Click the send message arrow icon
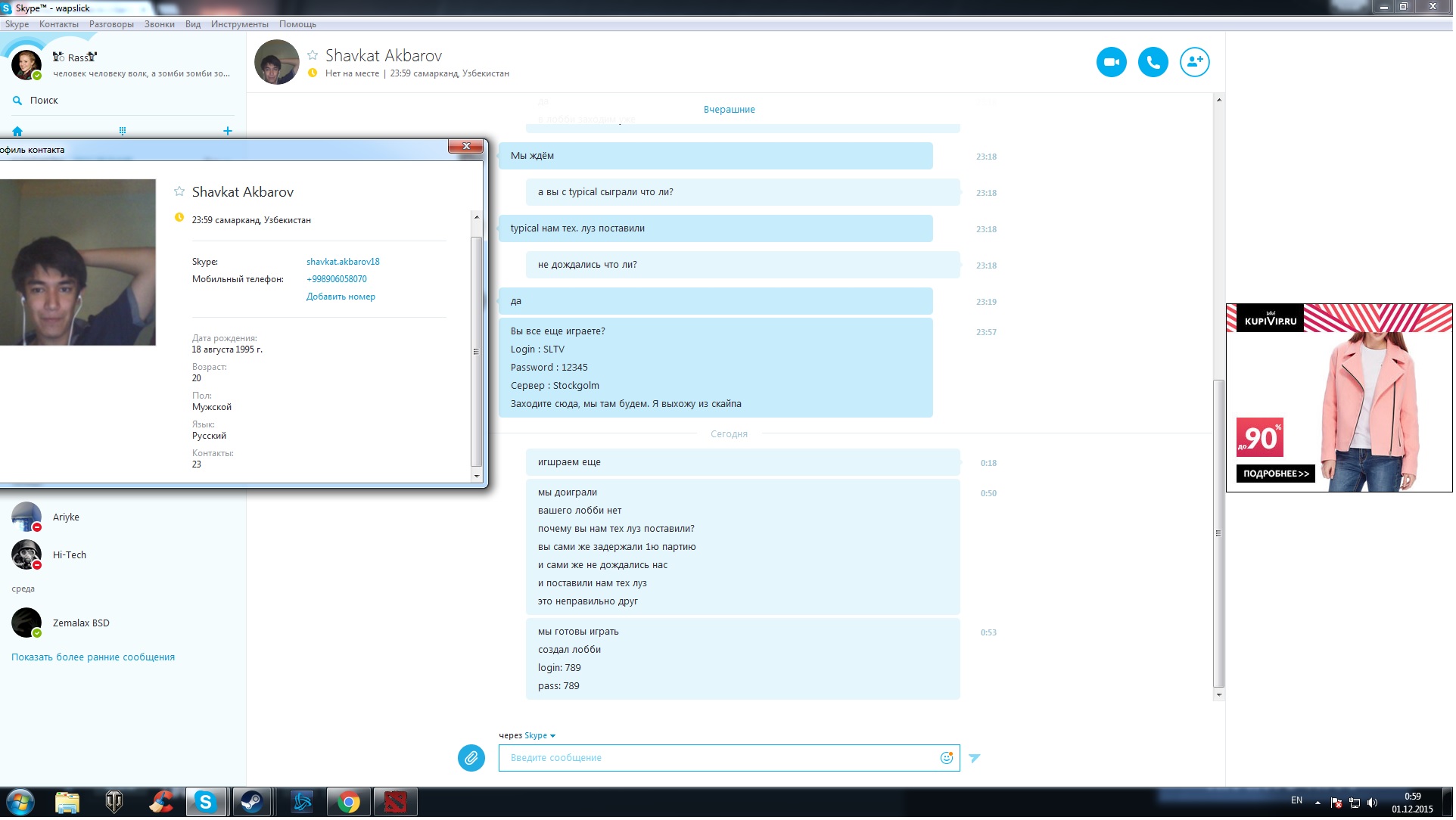The height and width of the screenshot is (820, 1456). pyautogui.click(x=976, y=759)
